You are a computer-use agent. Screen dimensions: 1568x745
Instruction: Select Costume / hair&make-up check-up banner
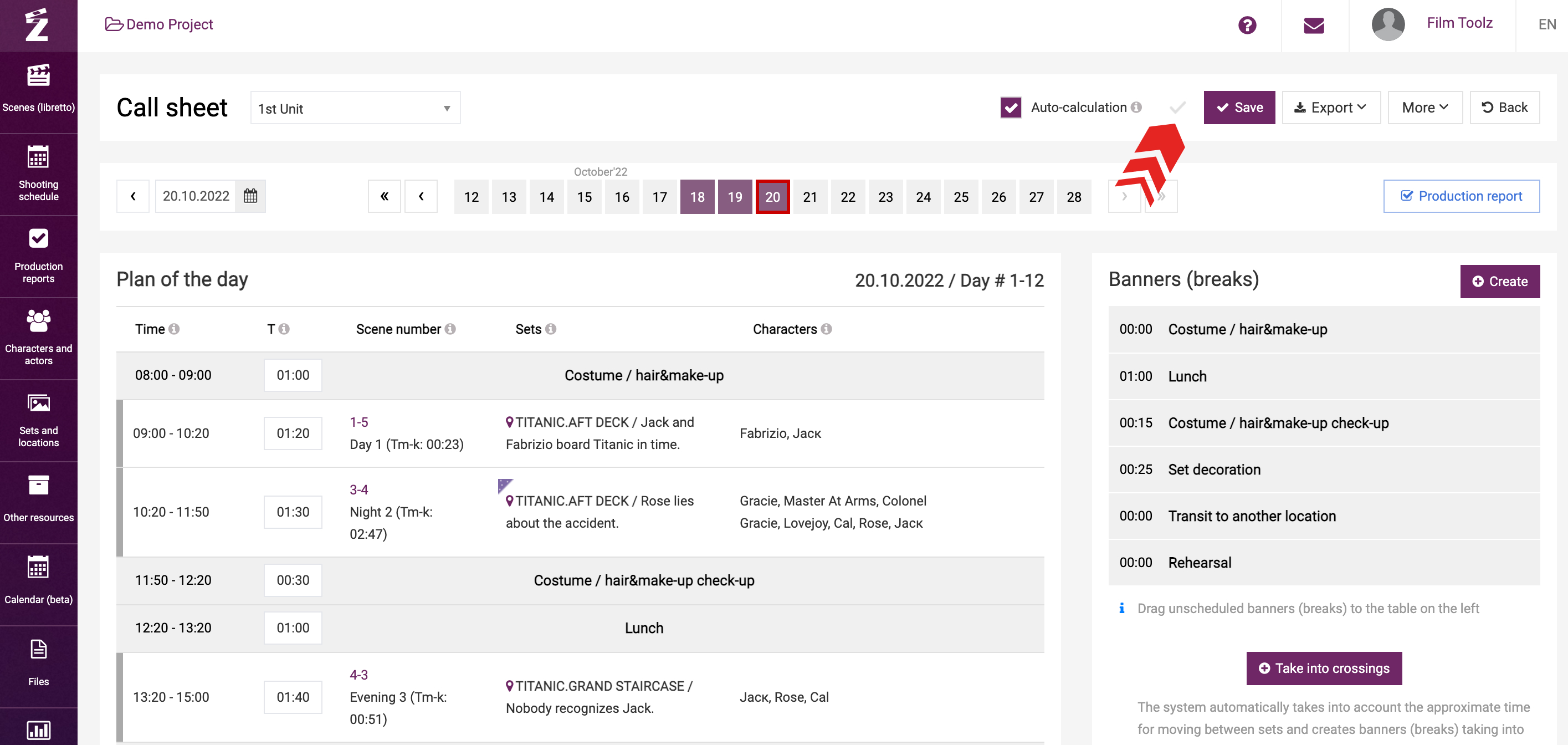[x=1323, y=423]
